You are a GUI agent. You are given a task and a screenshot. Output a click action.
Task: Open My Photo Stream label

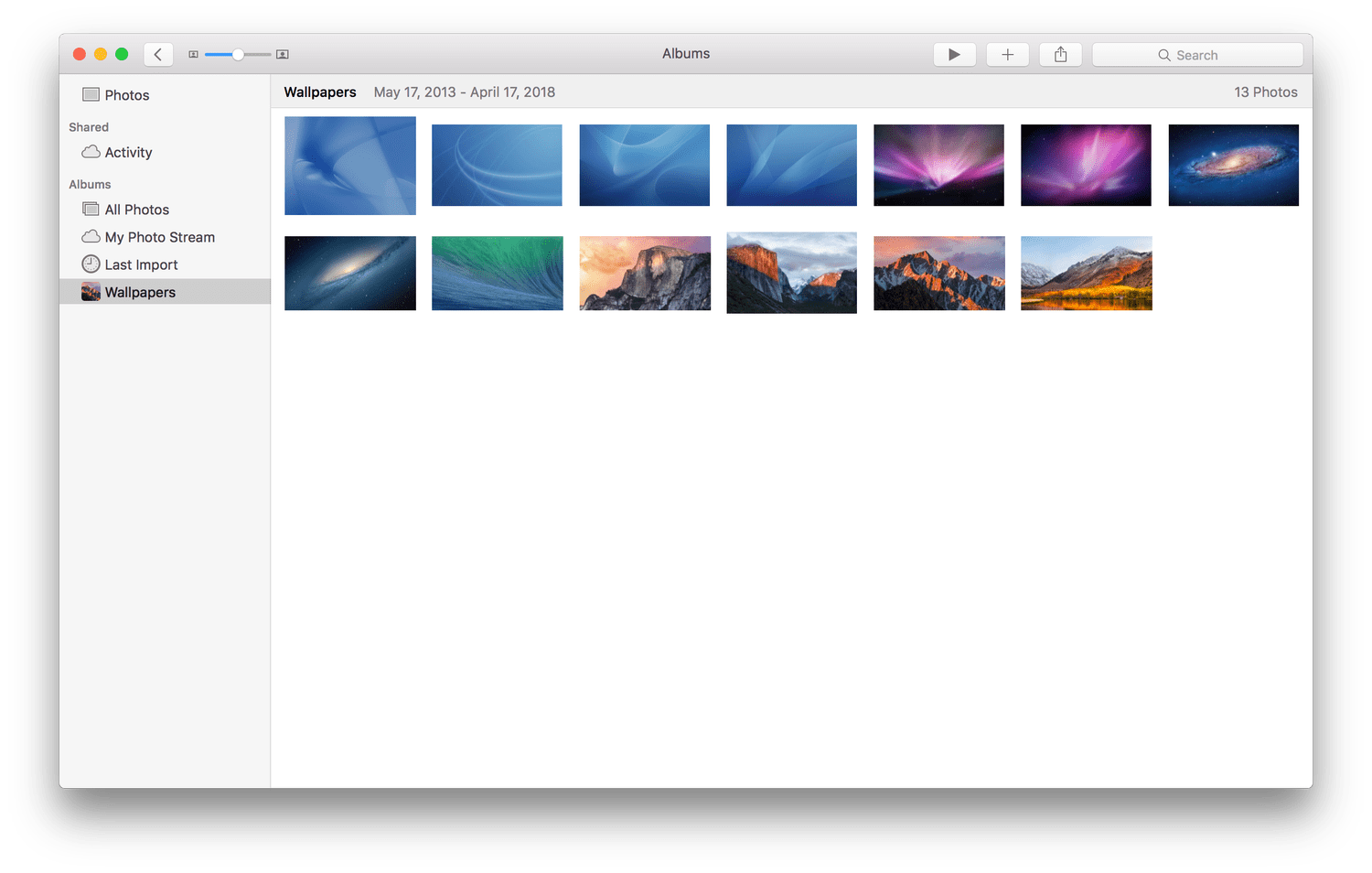pos(160,237)
